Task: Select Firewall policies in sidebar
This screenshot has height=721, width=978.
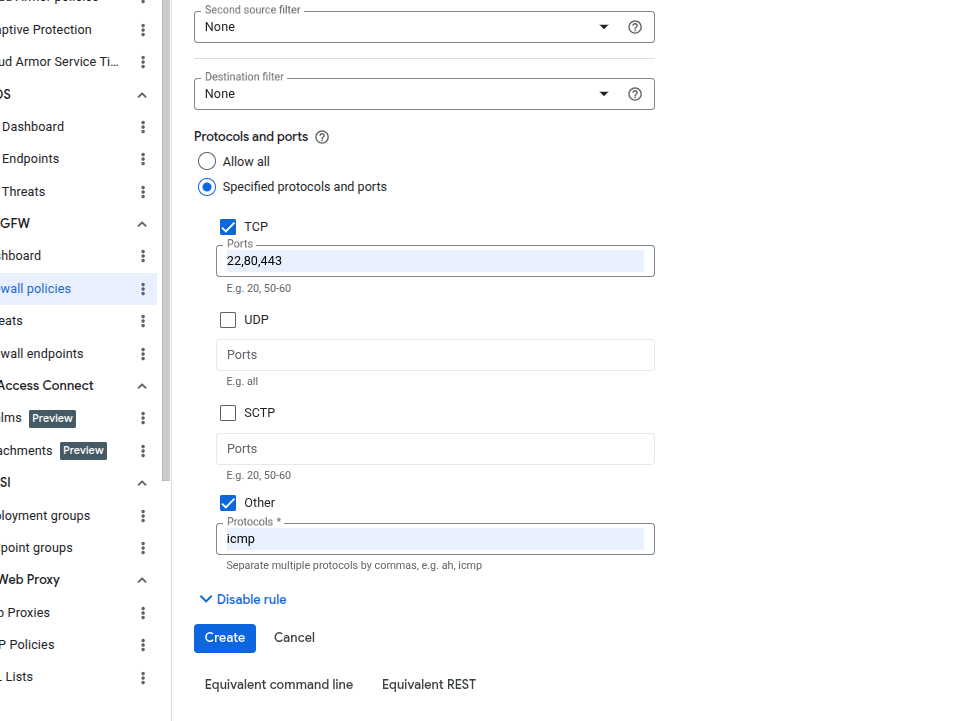Action: coord(36,289)
